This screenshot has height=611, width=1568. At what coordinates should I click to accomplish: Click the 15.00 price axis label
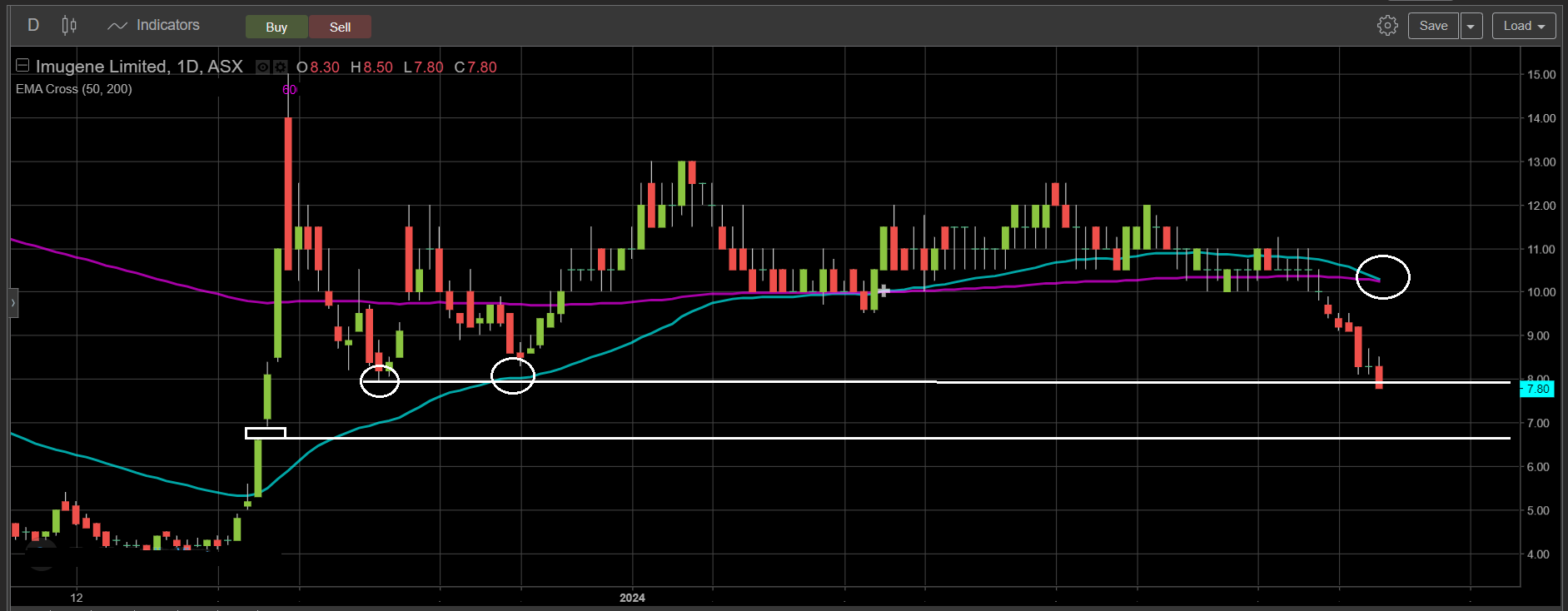(x=1541, y=75)
